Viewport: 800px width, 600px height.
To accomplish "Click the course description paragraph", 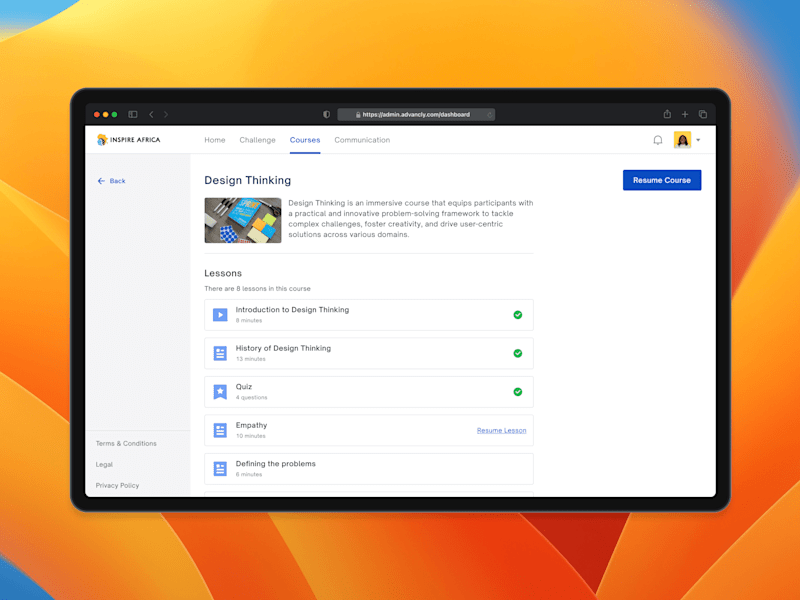I will pos(411,219).
